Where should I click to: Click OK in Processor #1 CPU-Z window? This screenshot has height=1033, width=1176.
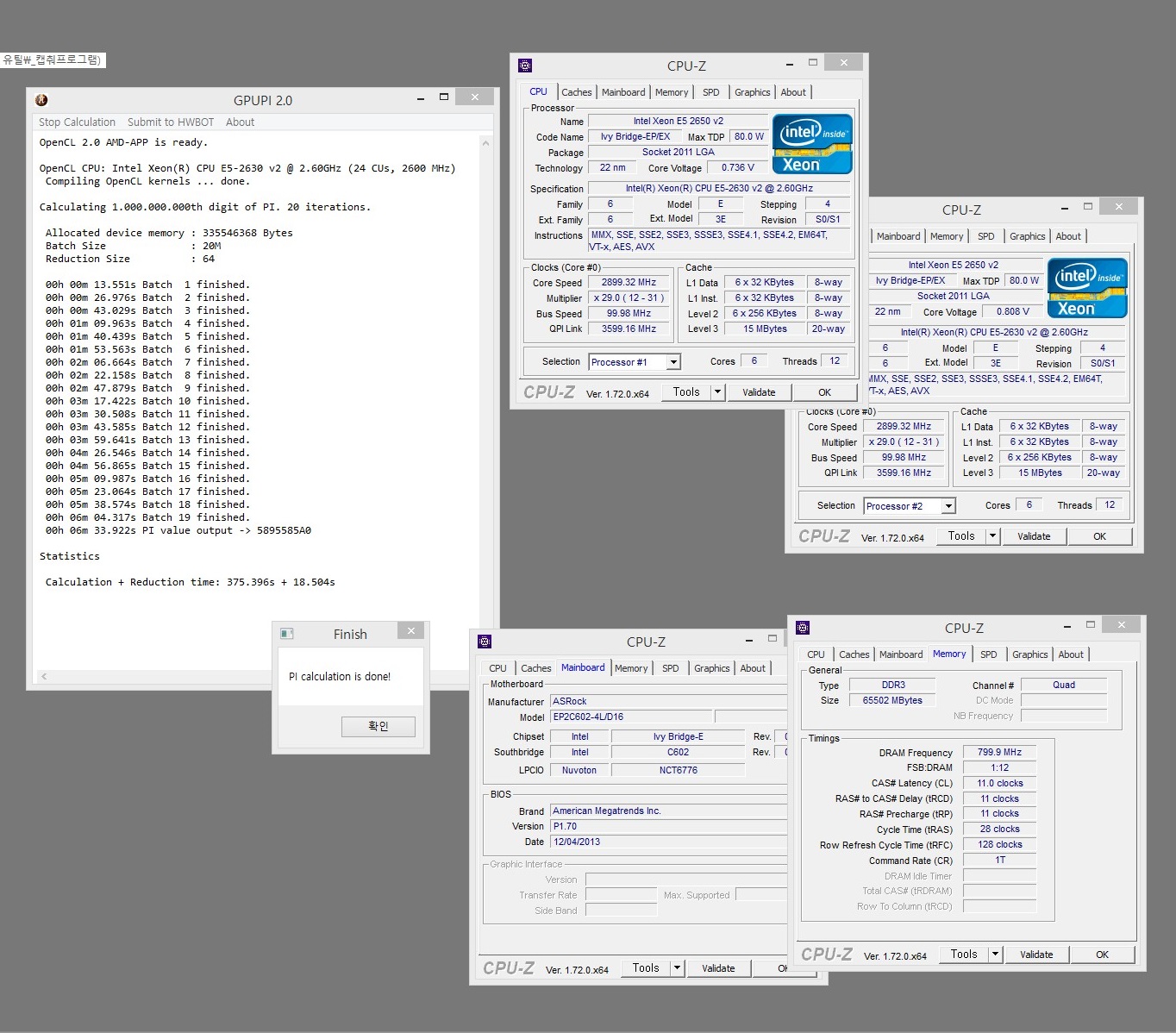(x=824, y=391)
